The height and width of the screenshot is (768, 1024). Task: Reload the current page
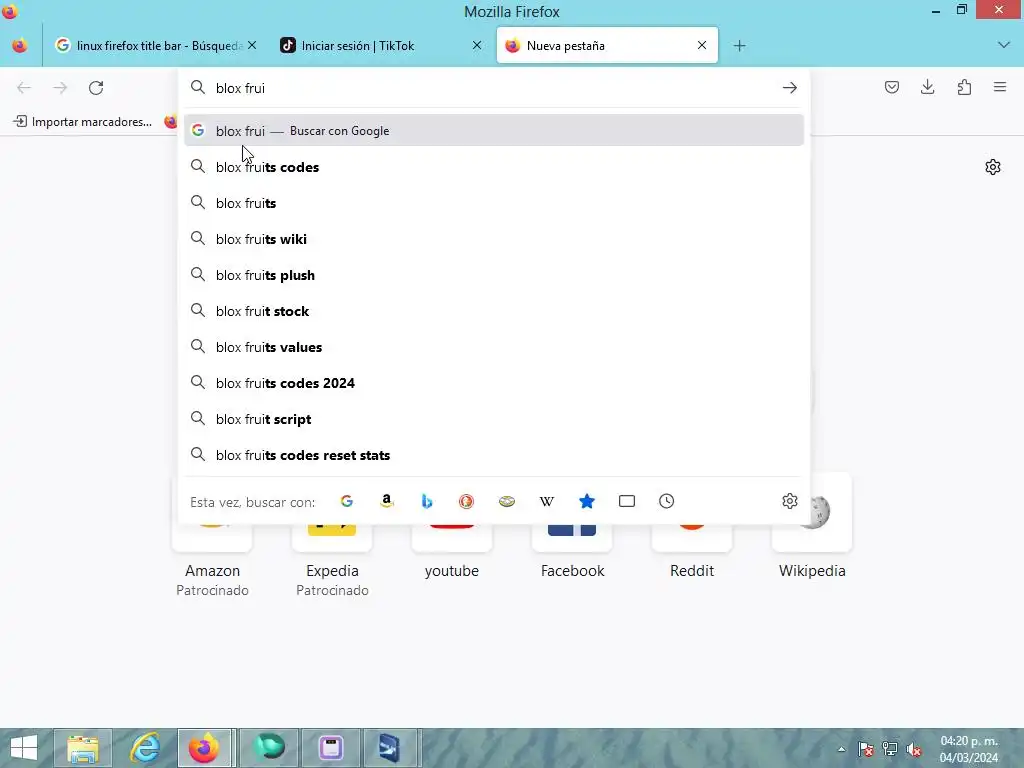(96, 88)
